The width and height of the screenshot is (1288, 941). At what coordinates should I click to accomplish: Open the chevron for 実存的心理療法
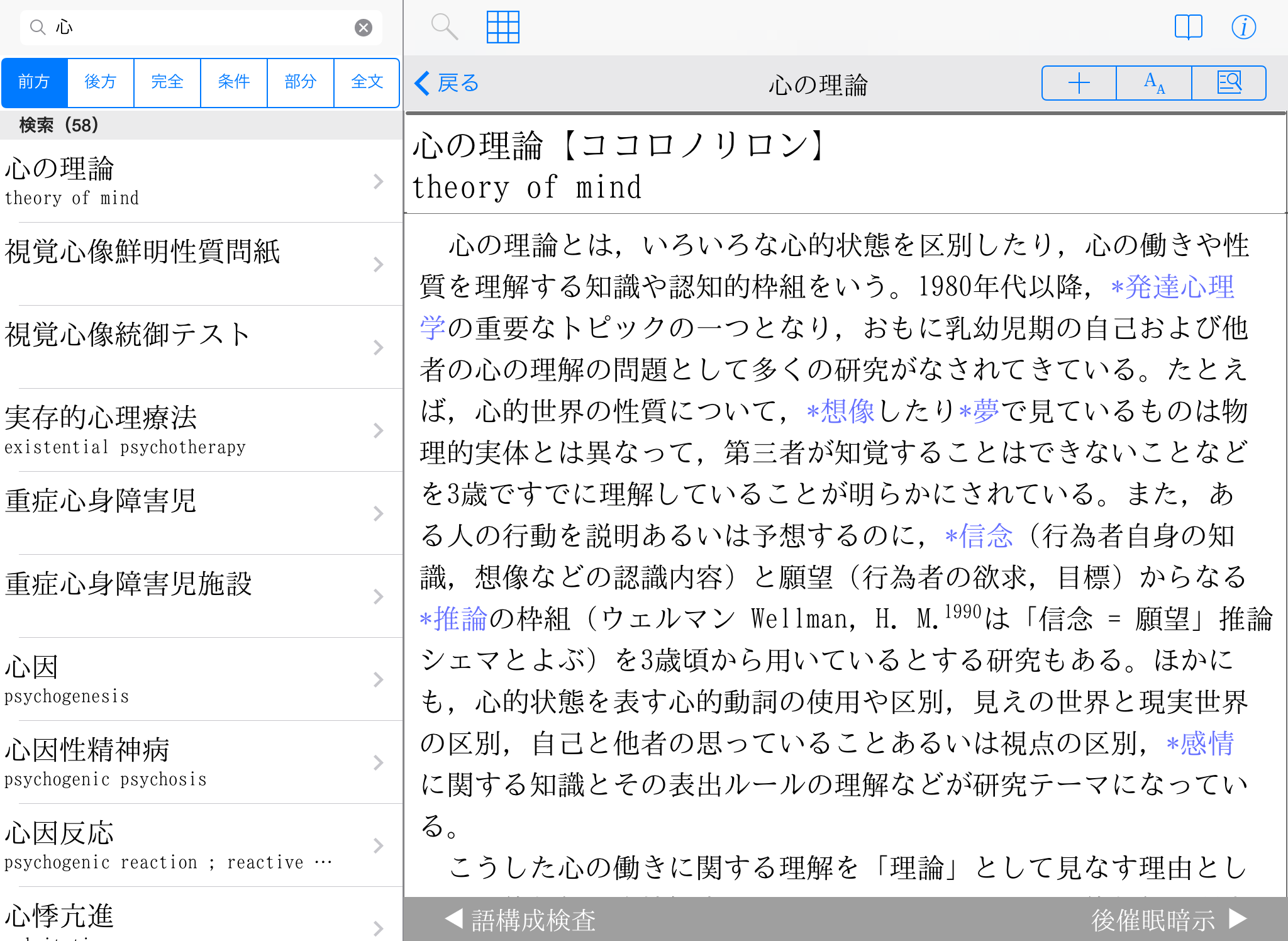pos(378,431)
